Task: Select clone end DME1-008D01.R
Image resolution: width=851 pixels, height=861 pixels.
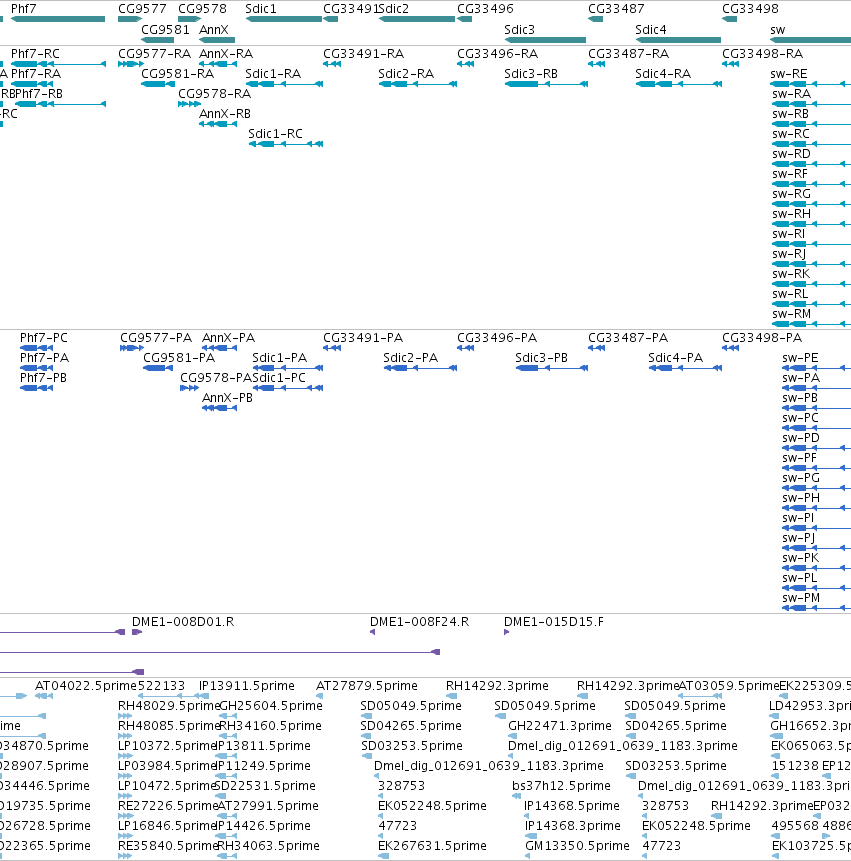Action: click(137, 632)
